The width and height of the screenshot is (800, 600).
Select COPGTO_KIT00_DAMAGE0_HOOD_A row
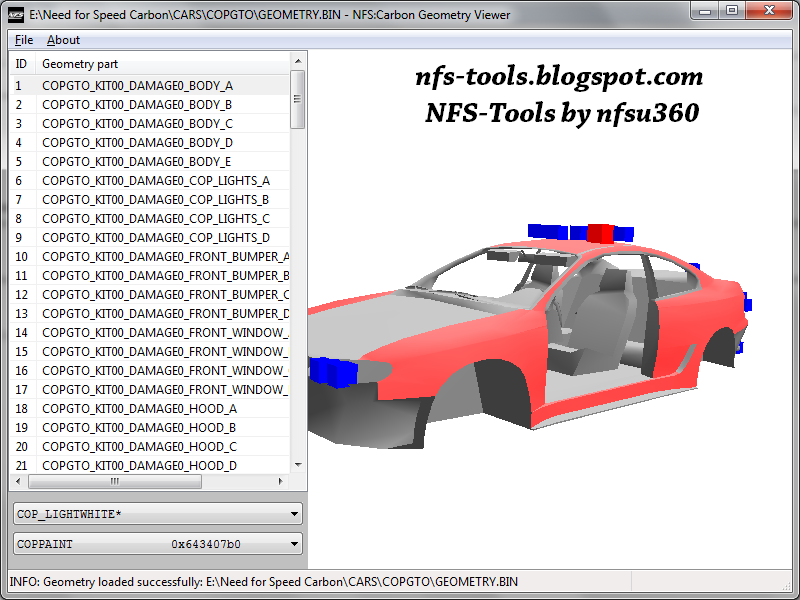tap(150, 408)
